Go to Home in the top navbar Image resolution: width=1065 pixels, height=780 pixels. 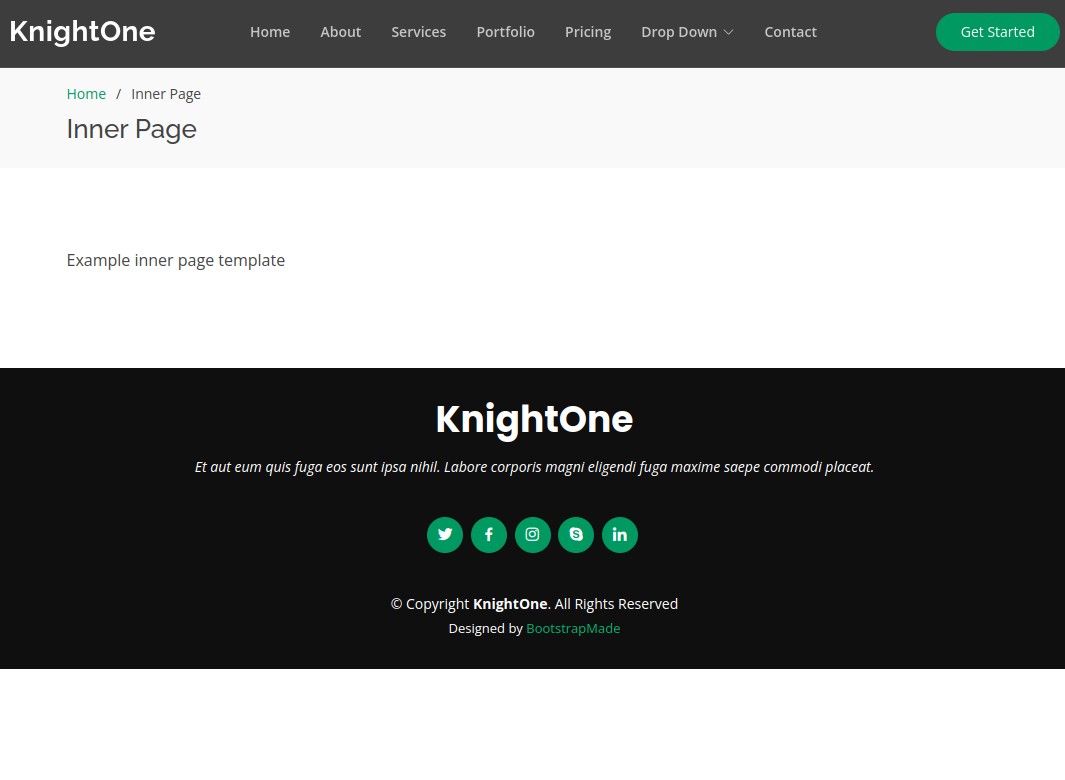click(270, 32)
